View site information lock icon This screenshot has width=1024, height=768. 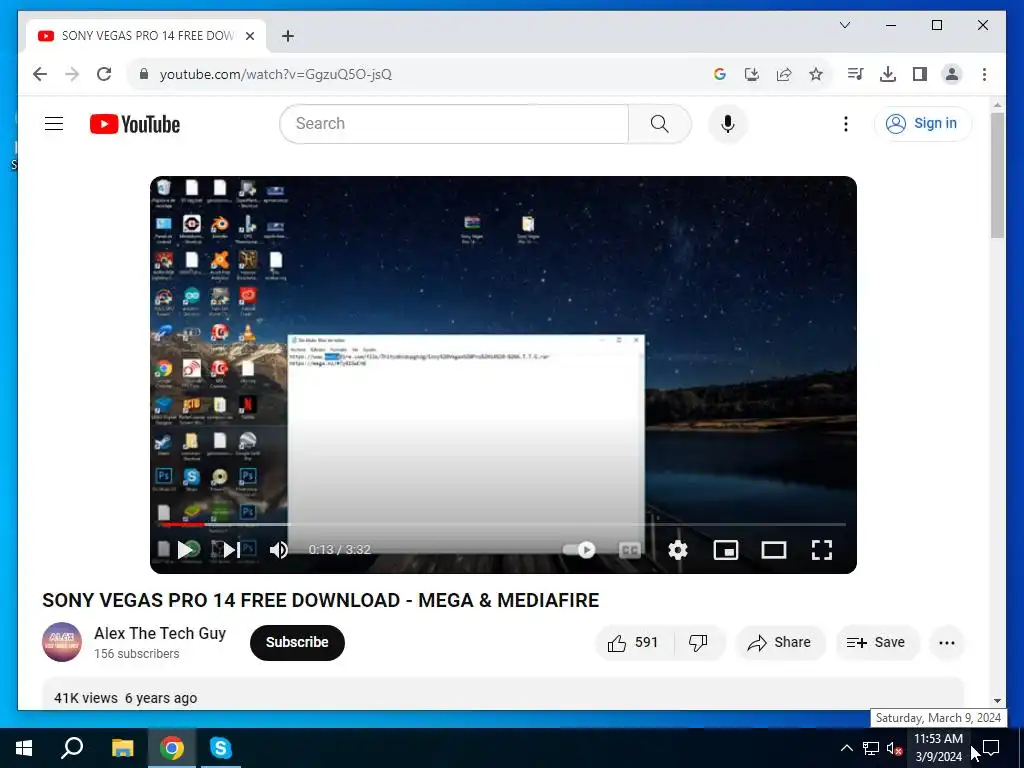(x=144, y=74)
